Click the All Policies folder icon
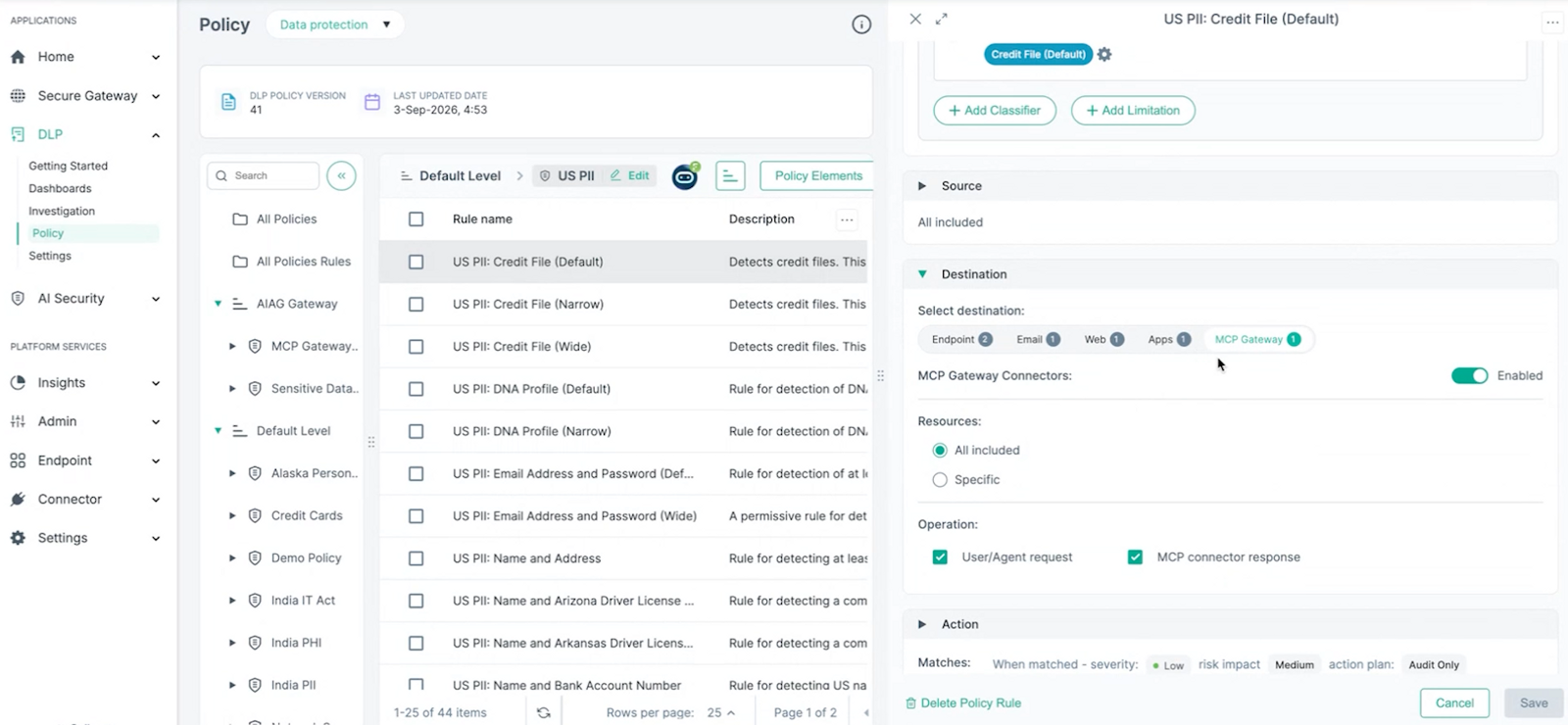The image size is (1568, 725). click(x=240, y=219)
